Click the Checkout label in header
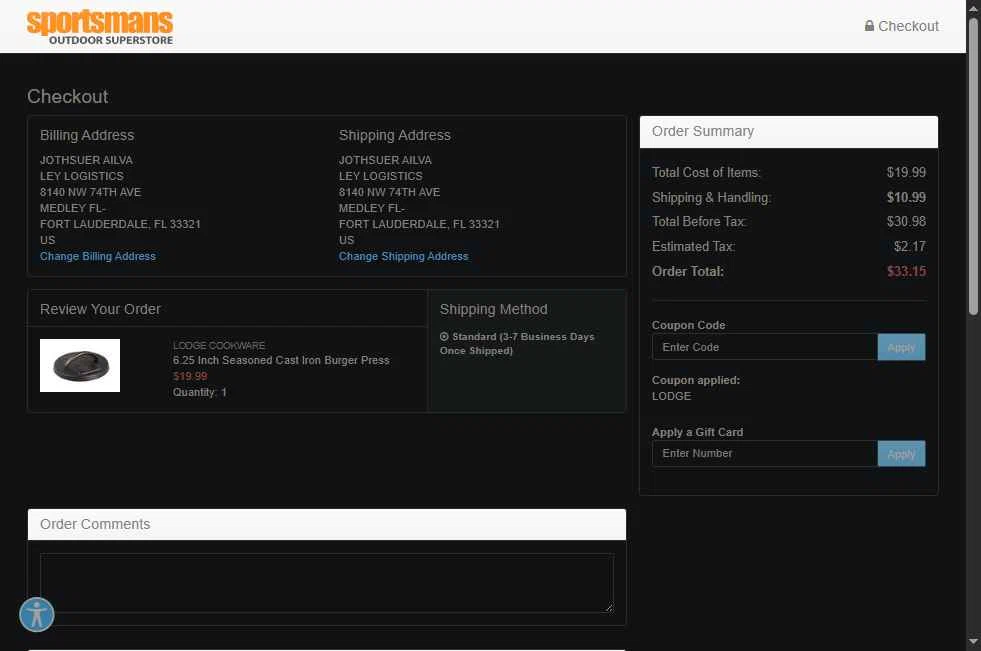The height and width of the screenshot is (651, 981). point(908,26)
